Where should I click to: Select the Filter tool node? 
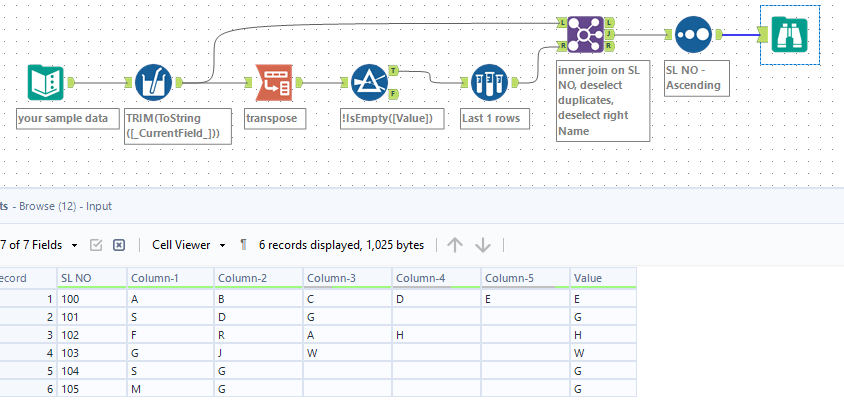(368, 83)
